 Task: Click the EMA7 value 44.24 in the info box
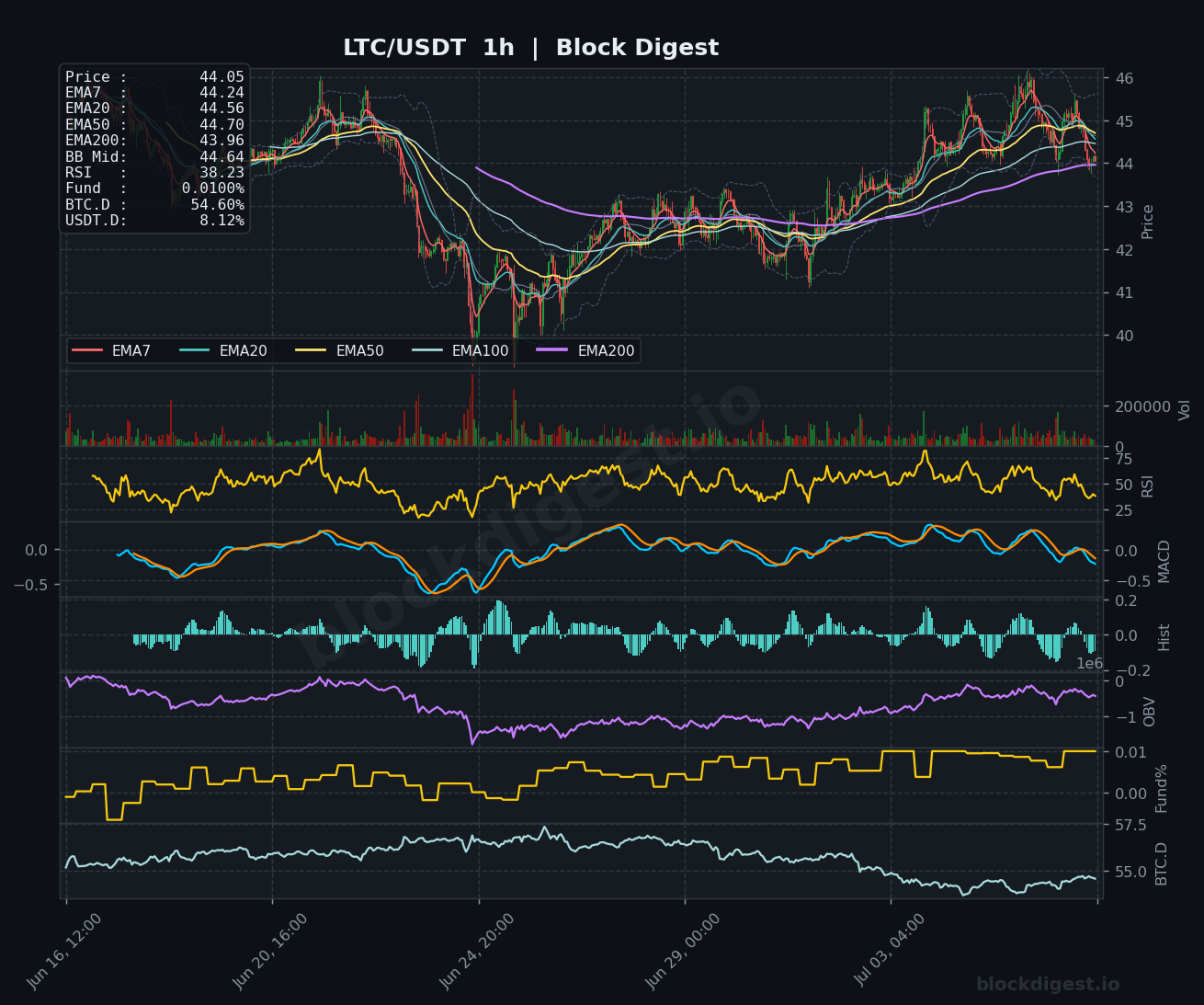(x=221, y=93)
